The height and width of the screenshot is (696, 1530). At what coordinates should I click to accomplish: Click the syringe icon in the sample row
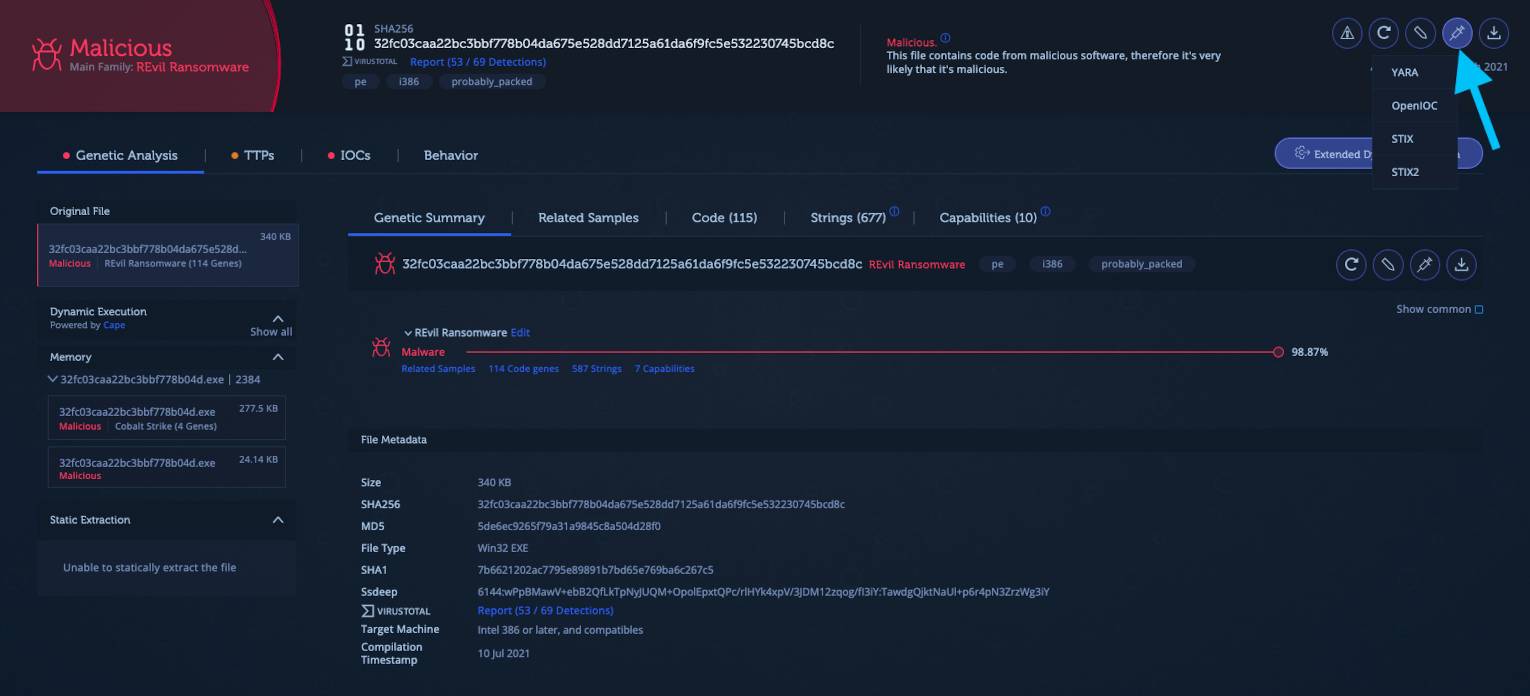click(1425, 265)
